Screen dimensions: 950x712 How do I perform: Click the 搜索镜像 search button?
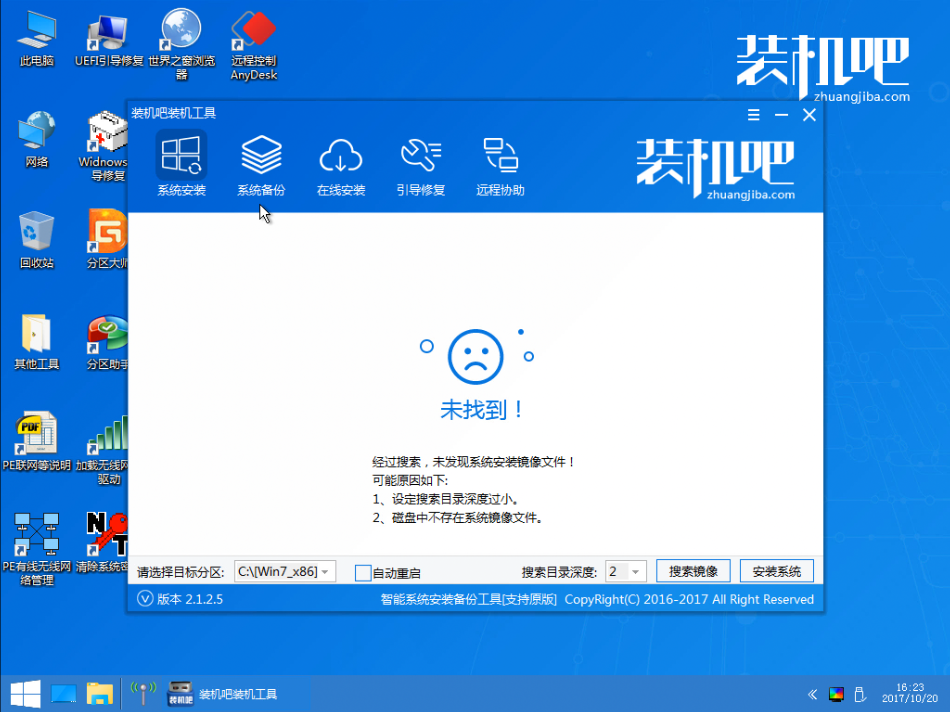692,570
